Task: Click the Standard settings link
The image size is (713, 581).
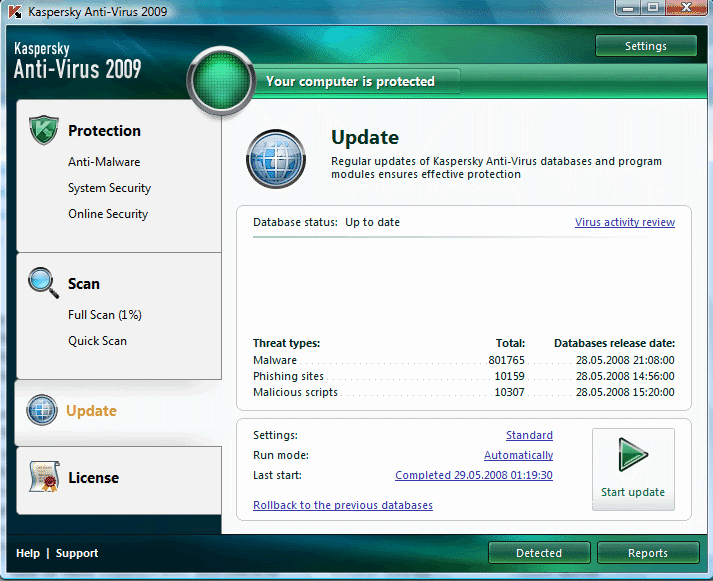Action: tap(529, 435)
